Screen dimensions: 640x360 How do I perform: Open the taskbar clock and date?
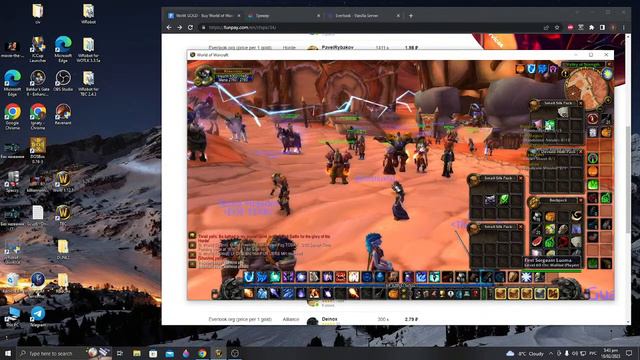[611, 353]
